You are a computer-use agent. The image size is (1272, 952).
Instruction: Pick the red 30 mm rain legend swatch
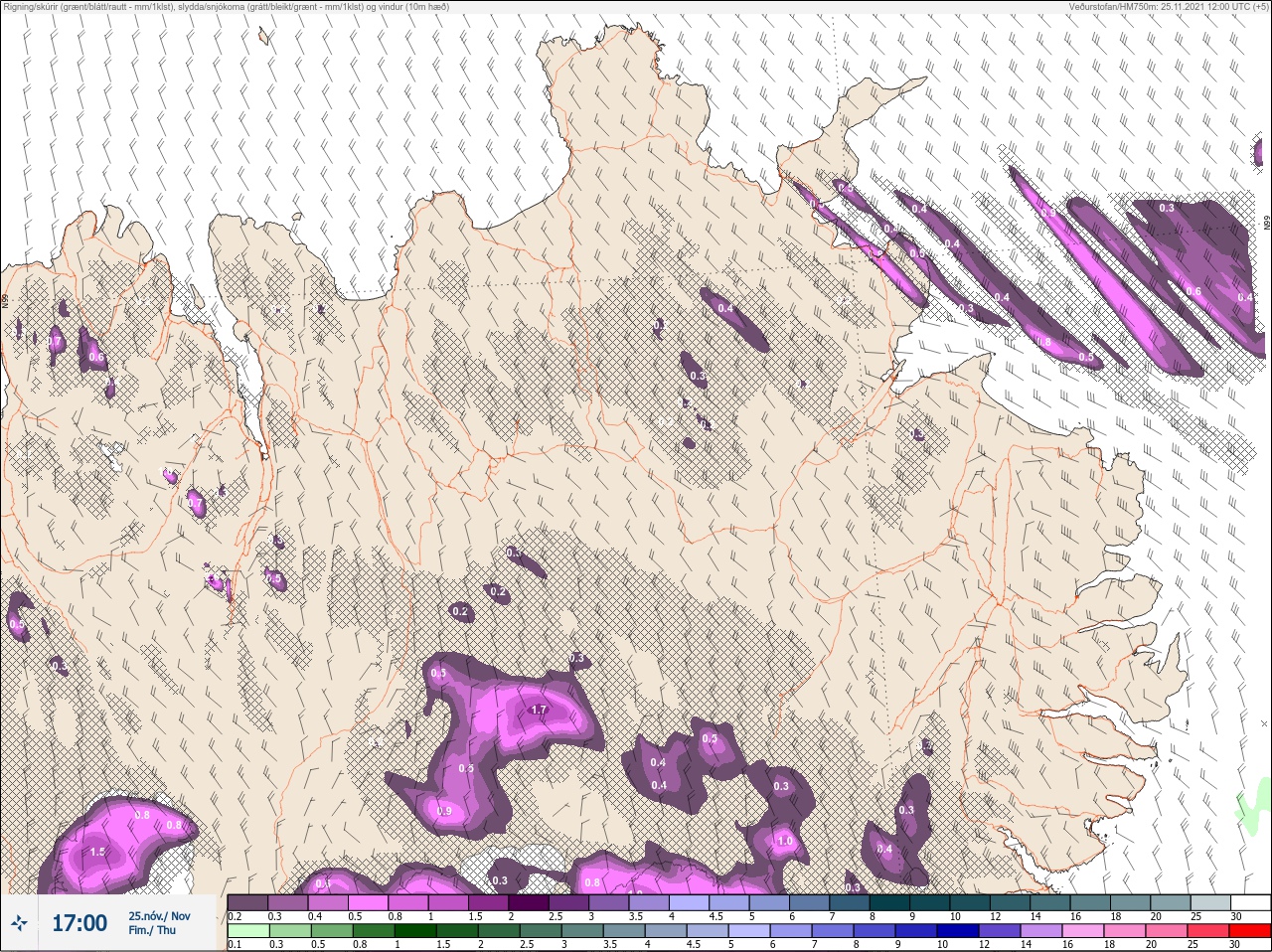(x=1250, y=931)
